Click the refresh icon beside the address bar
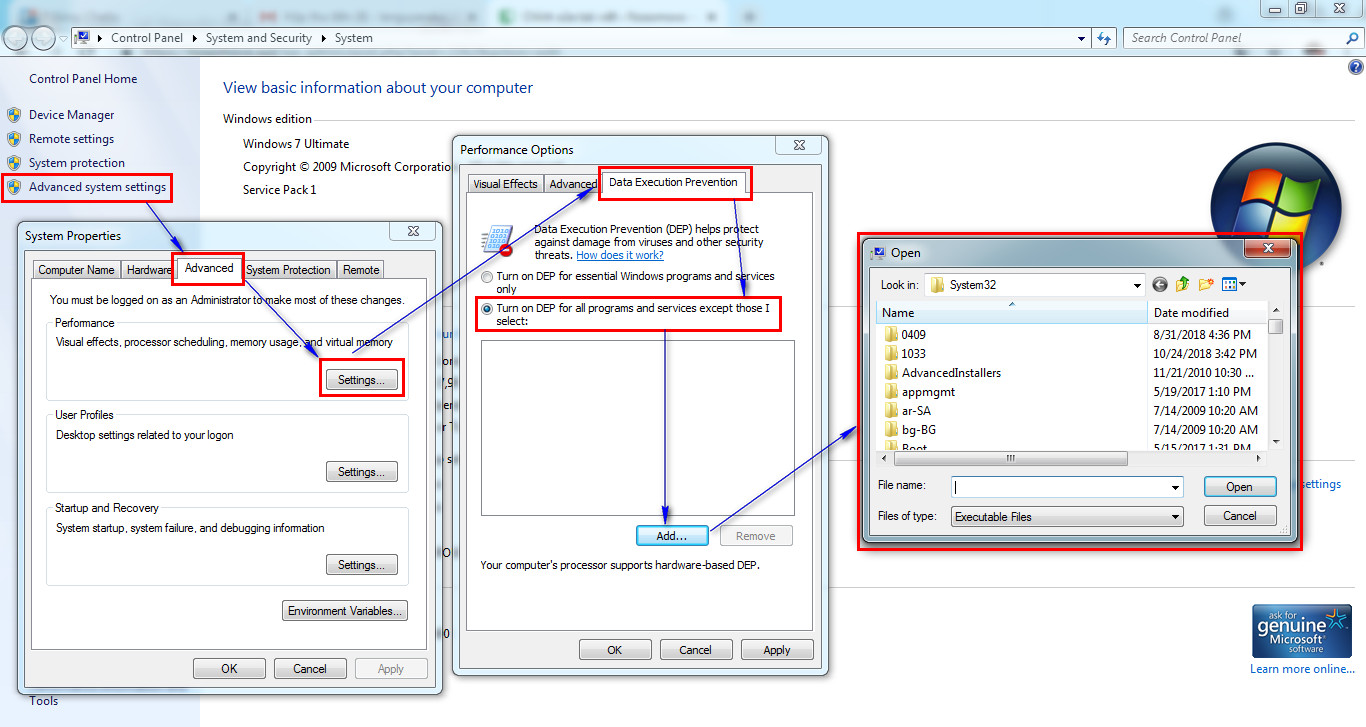This screenshot has height=727, width=1366. coord(1104,38)
